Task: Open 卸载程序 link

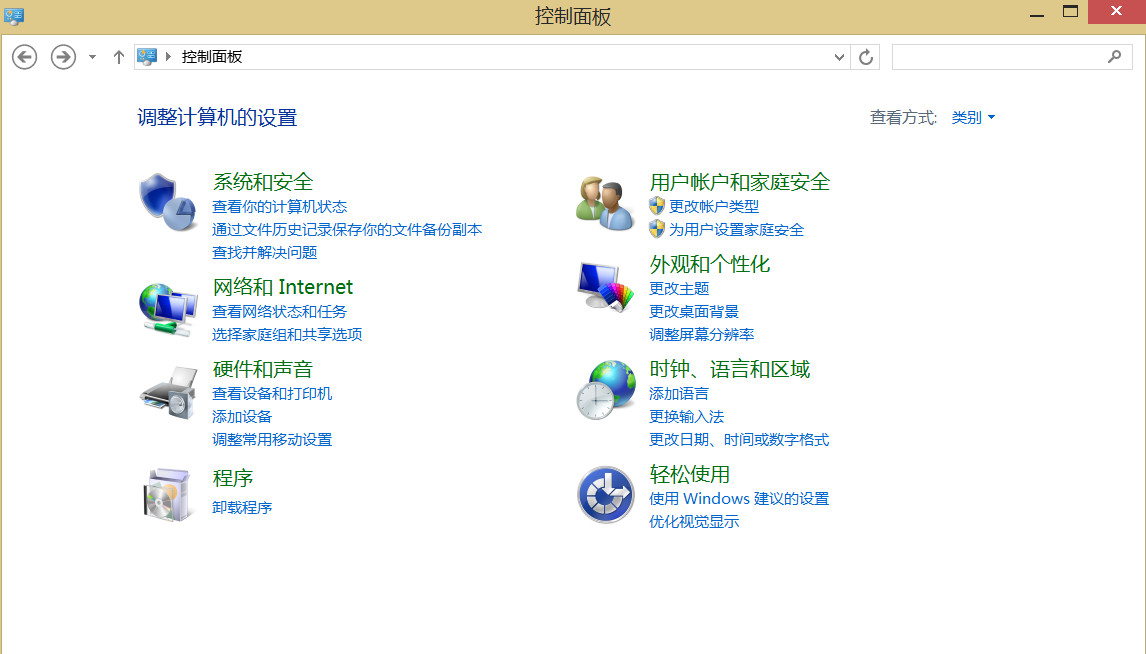Action: coord(240,508)
